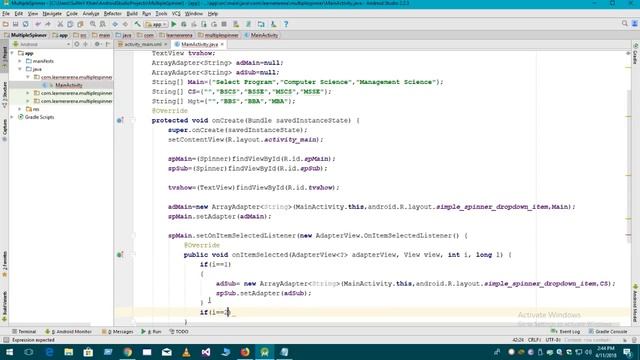Collapse the java folder node

point(20,69)
